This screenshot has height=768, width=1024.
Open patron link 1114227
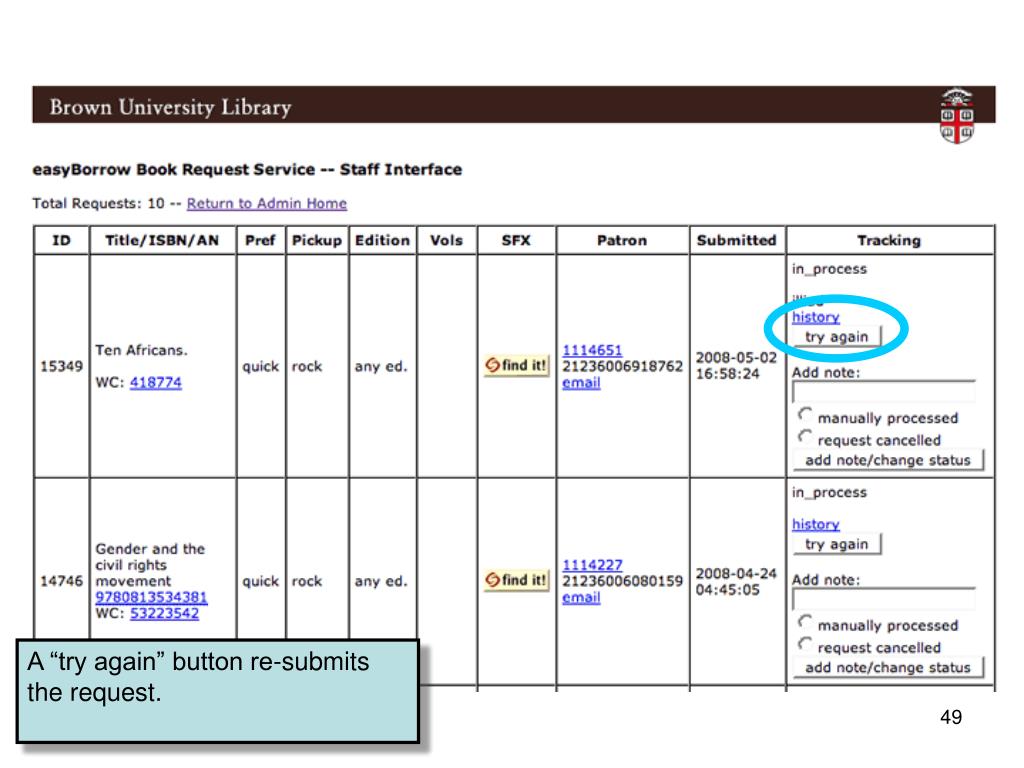tap(592, 565)
